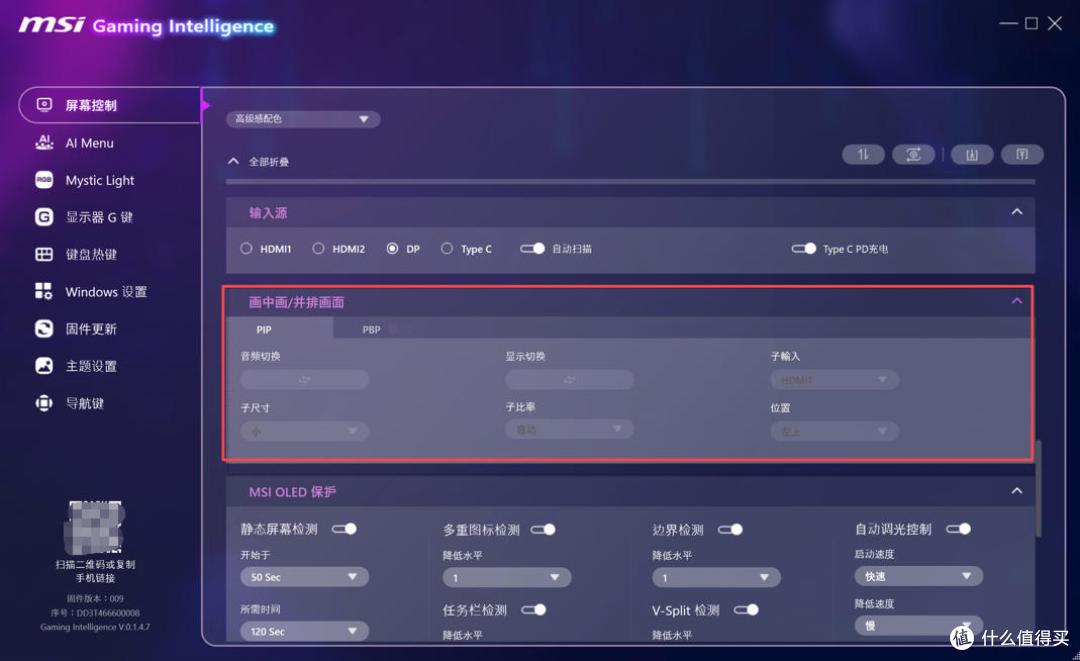
Task: Open the Mystic Light section
Action: coord(100,180)
